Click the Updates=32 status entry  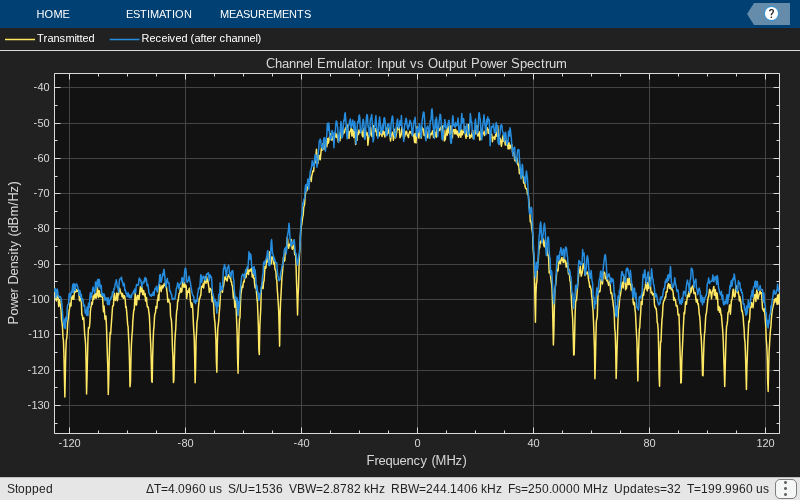(647, 489)
